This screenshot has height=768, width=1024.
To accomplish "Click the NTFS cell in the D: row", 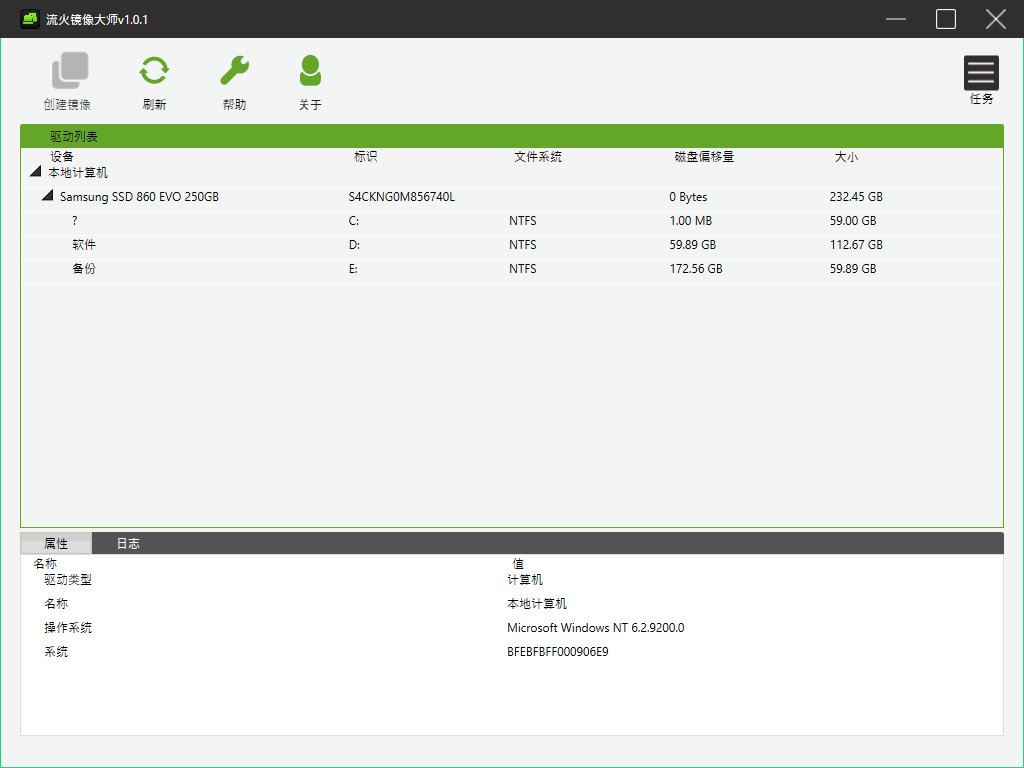I will coord(523,245).
